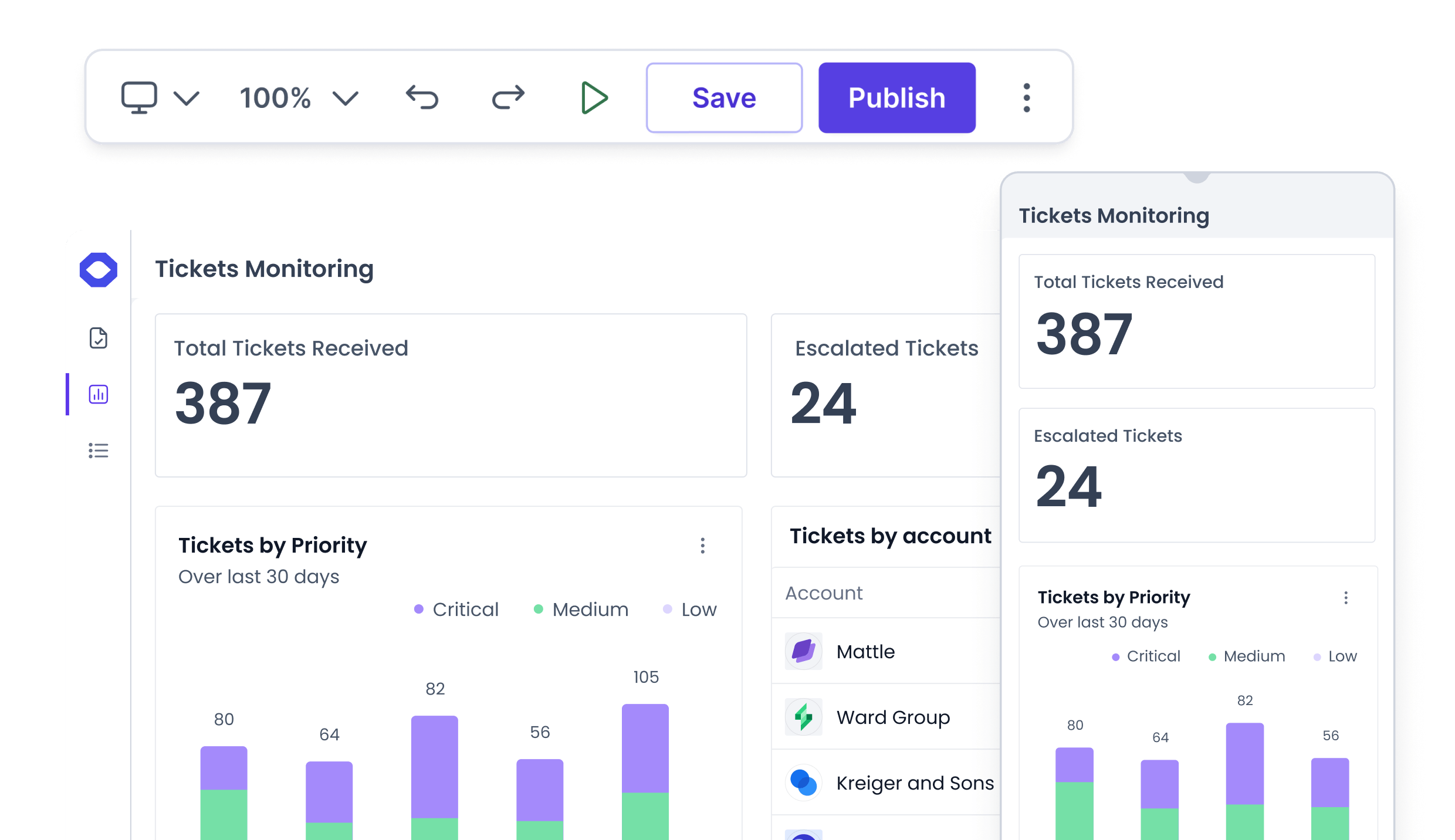Click the Save button
The image size is (1455, 840).
[724, 98]
